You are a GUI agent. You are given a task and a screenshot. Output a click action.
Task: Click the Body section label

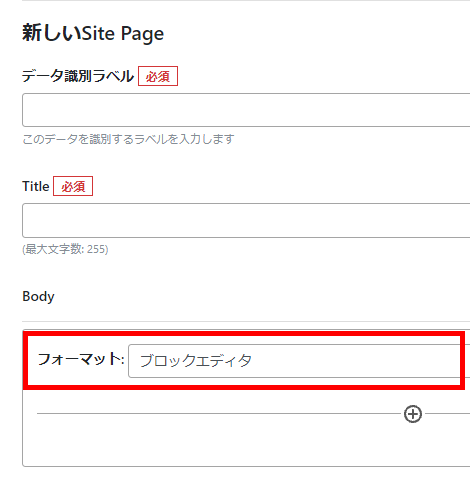coord(38,296)
